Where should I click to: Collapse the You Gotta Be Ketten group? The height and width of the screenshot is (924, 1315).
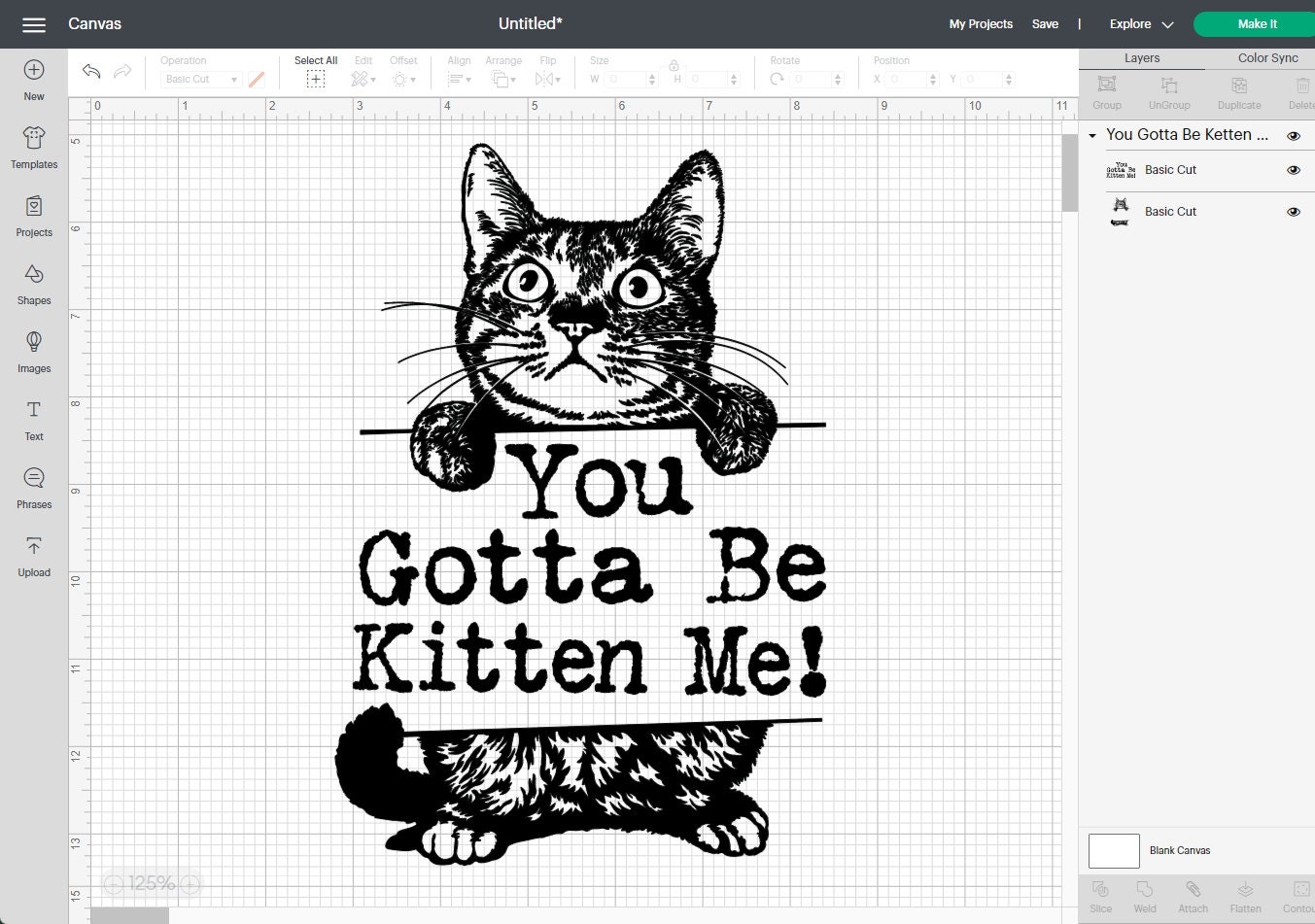click(1092, 135)
